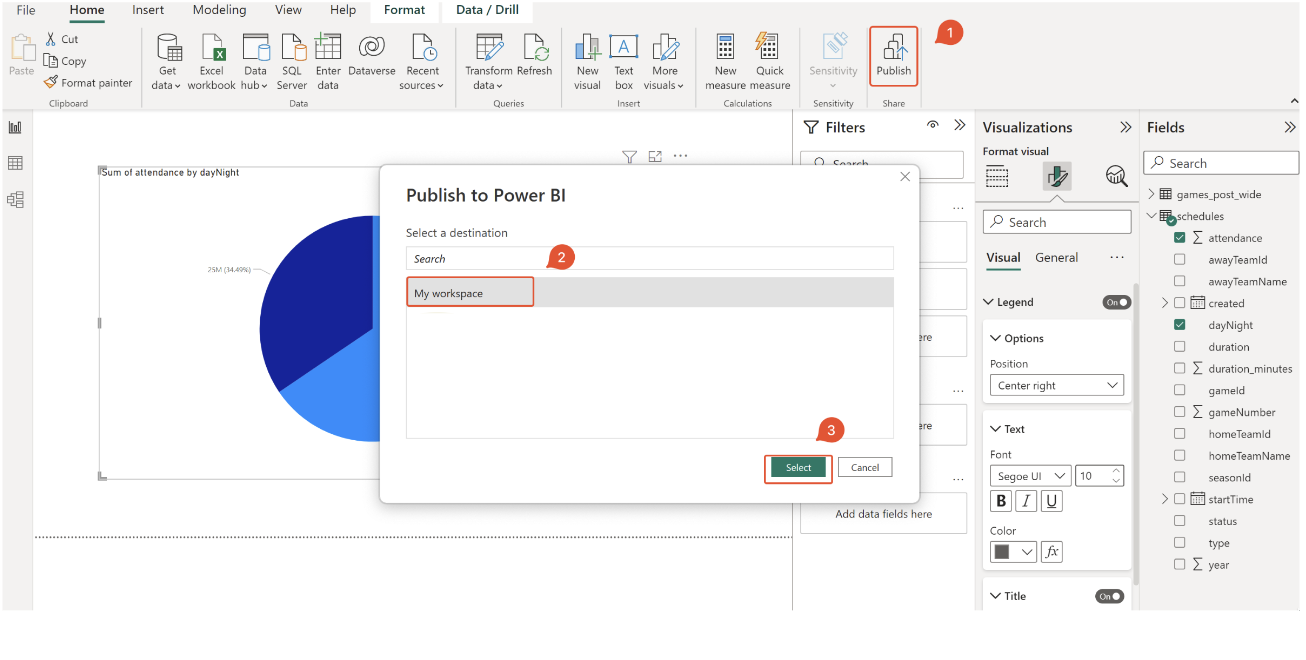
Task: Collapse the Legend section
Action: pyautogui.click(x=989, y=302)
